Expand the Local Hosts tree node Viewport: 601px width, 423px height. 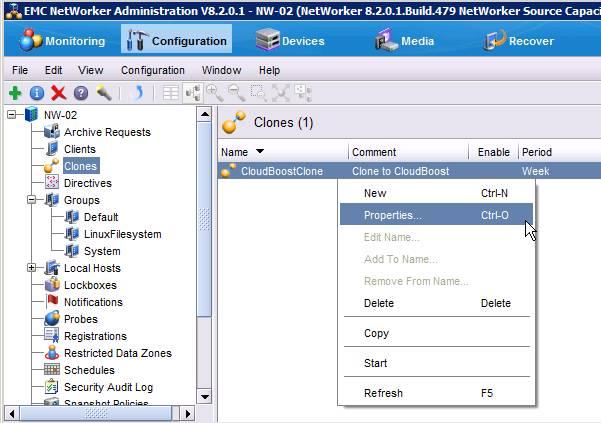(32, 268)
